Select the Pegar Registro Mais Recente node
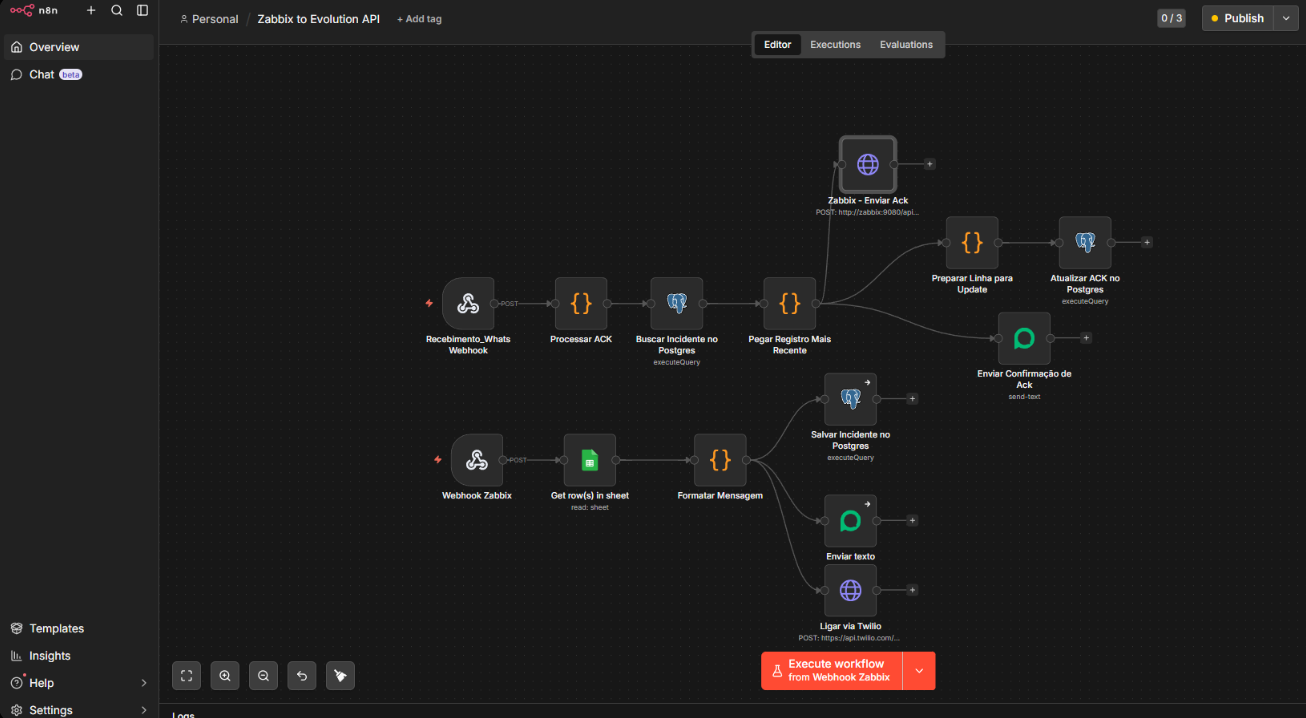The height and width of the screenshot is (718, 1306). pos(790,303)
